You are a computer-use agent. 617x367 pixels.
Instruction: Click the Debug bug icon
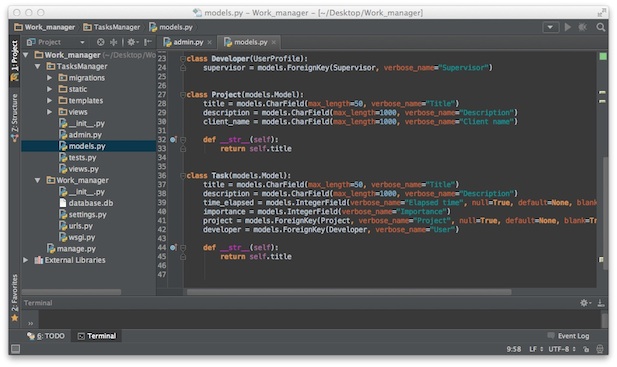coord(582,27)
